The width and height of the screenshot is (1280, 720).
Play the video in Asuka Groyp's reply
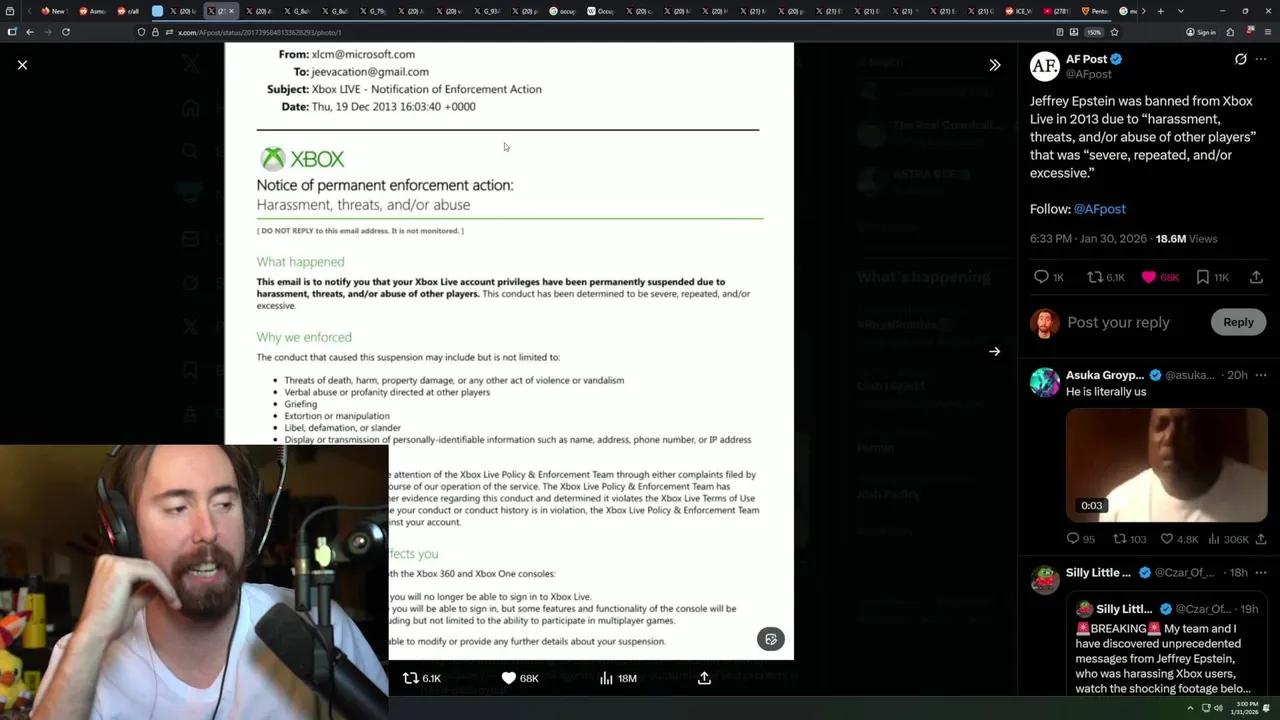(1166, 465)
